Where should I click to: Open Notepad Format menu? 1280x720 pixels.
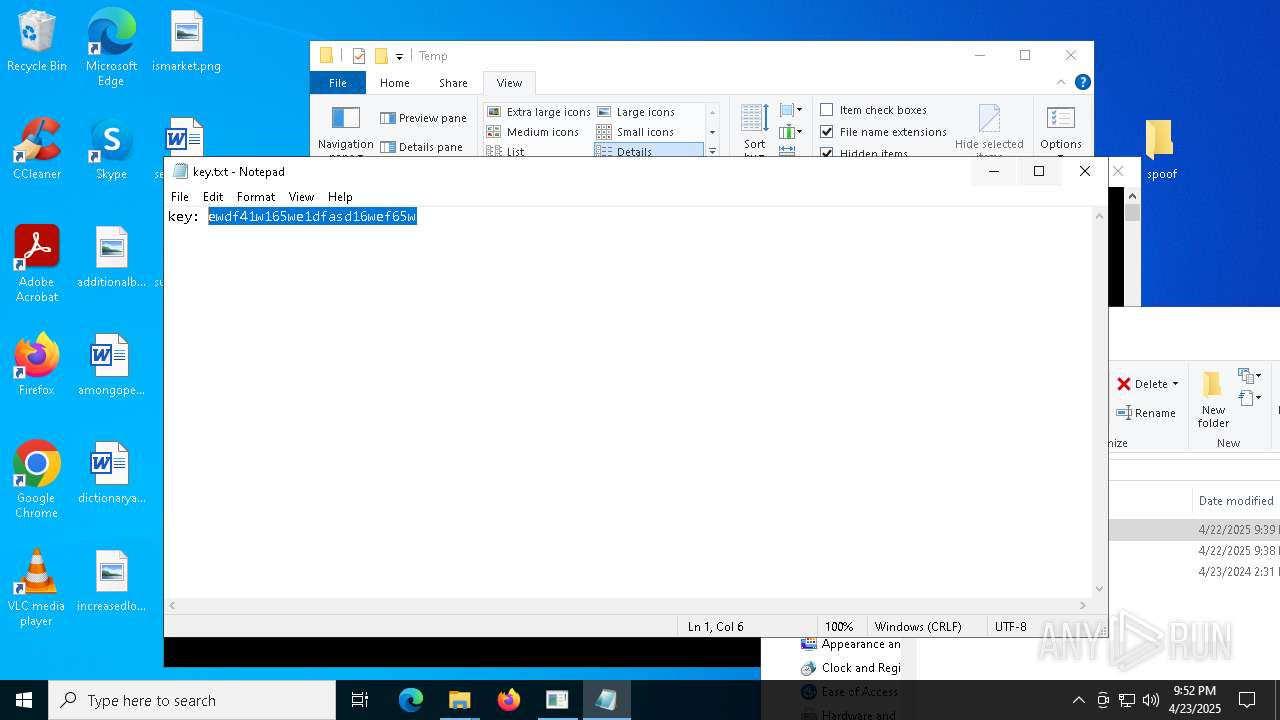(256, 197)
